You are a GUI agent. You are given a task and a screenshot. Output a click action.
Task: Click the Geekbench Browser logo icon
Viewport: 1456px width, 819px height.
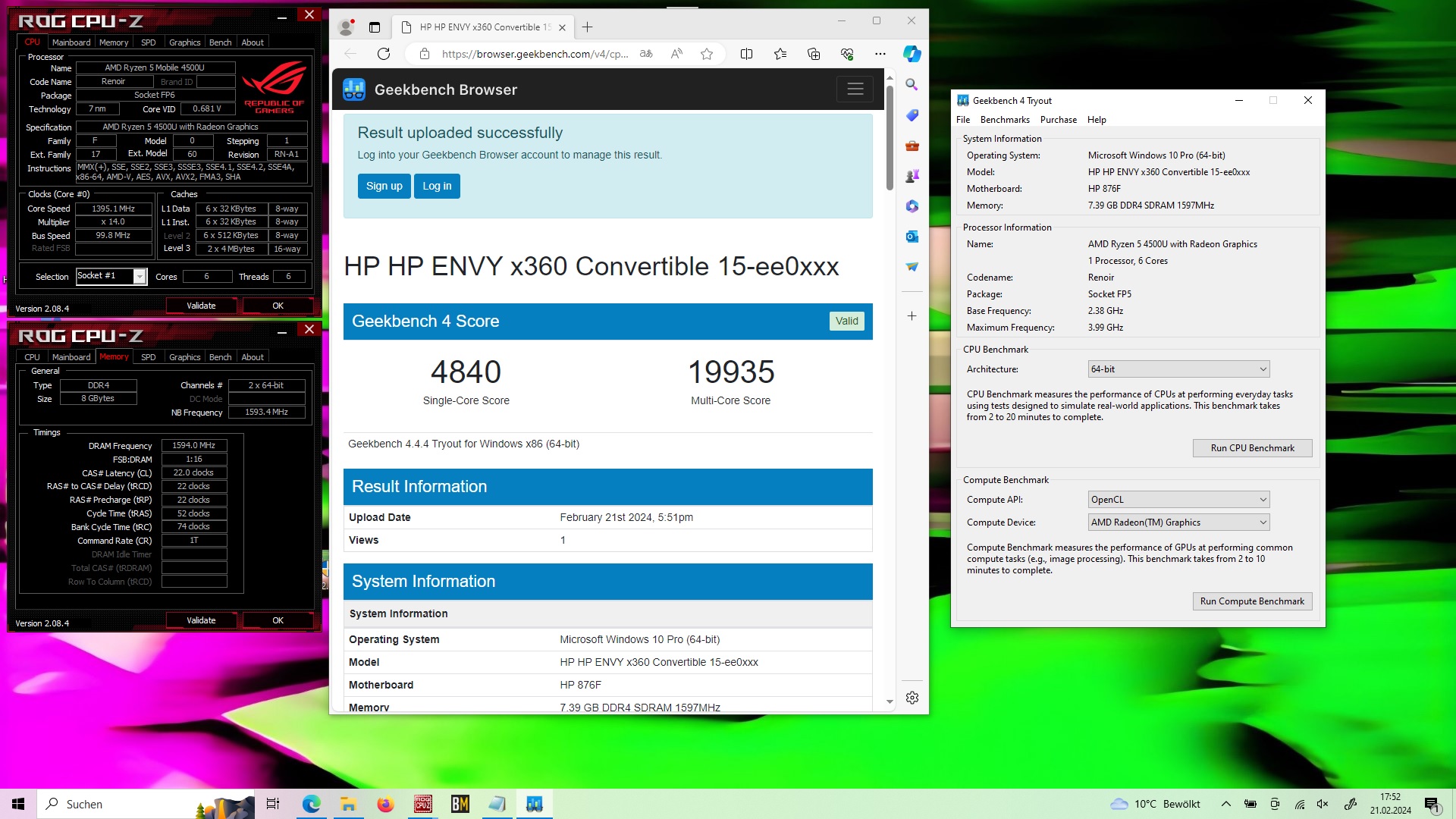pyautogui.click(x=354, y=89)
